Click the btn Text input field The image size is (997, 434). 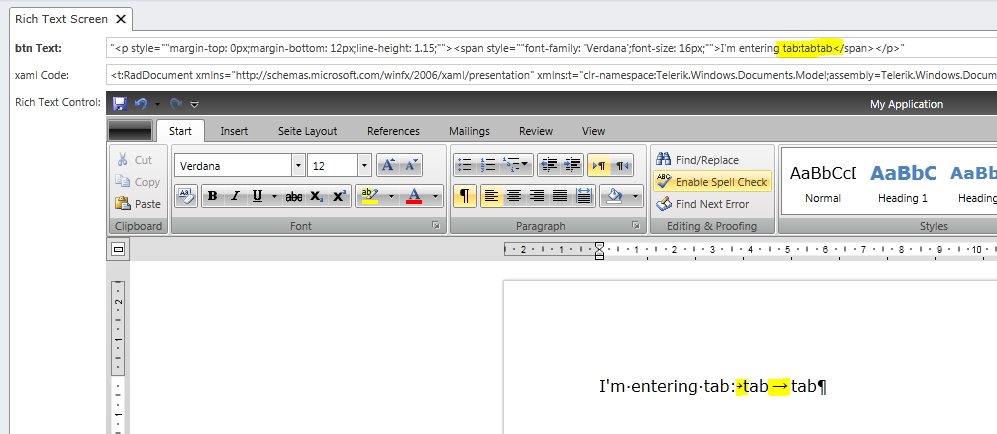coord(551,48)
